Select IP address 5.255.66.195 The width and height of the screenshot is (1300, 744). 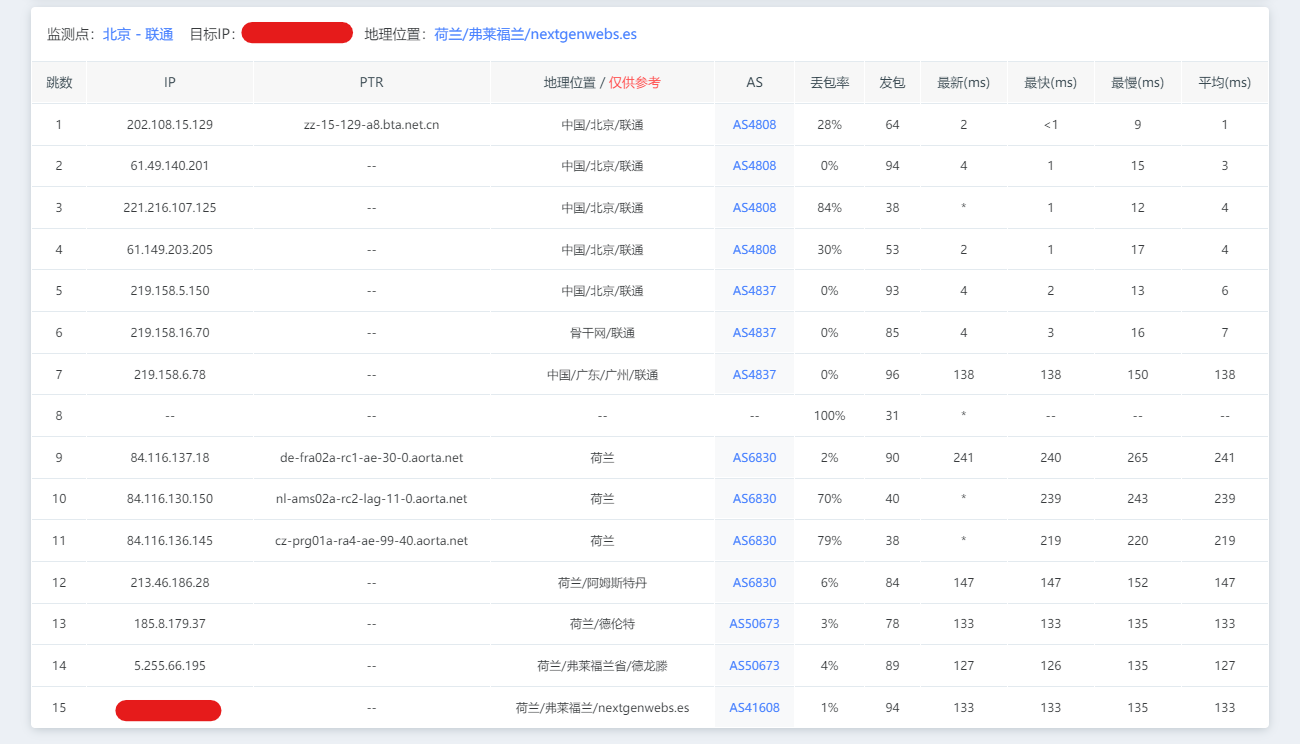pyautogui.click(x=170, y=666)
